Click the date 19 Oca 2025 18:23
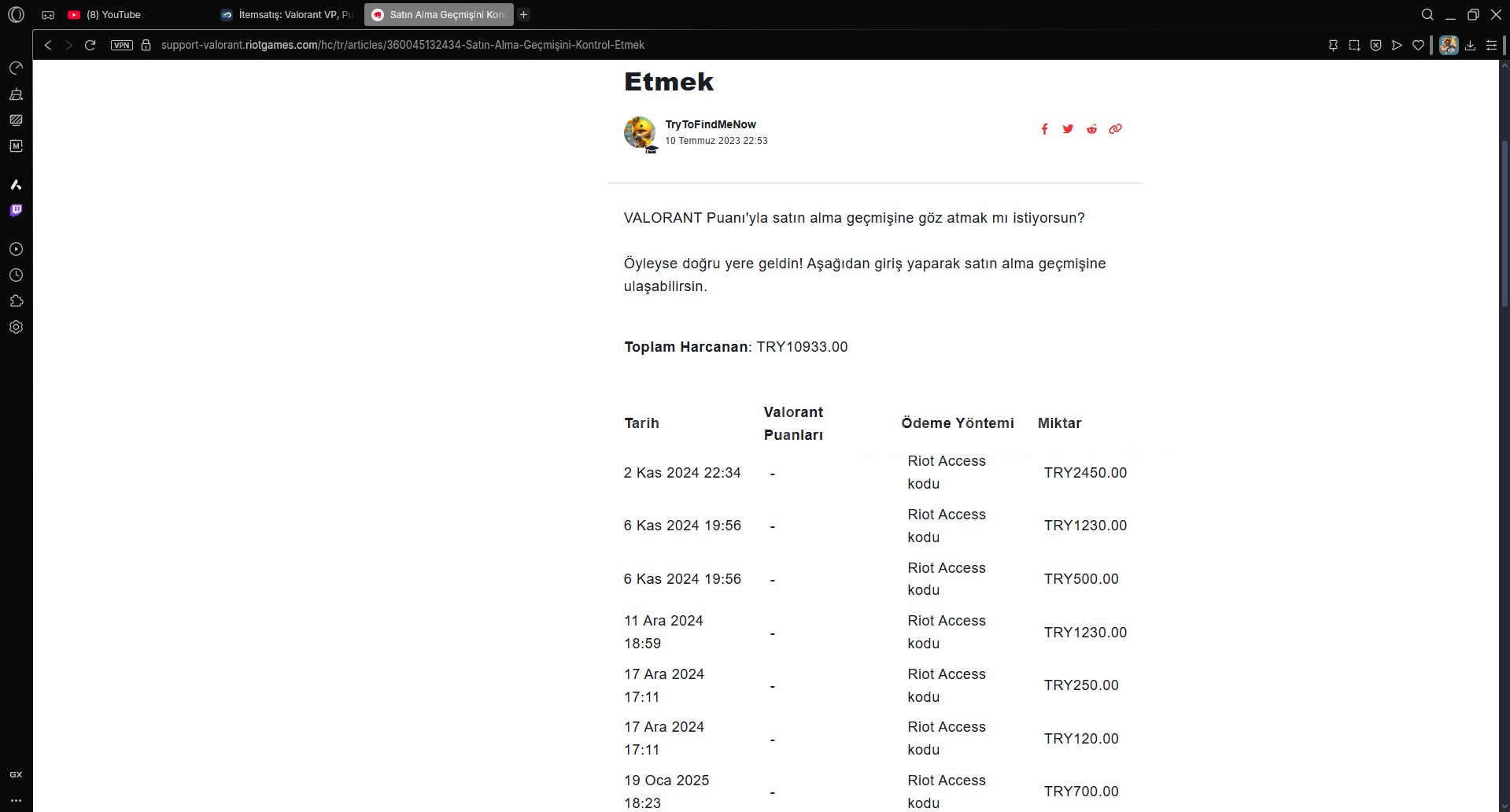This screenshot has width=1510, height=812. [x=666, y=792]
